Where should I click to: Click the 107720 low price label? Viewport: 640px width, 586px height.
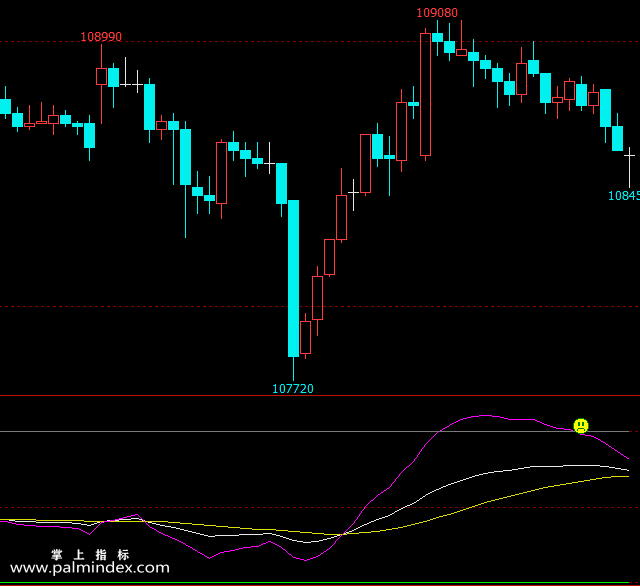click(x=293, y=388)
